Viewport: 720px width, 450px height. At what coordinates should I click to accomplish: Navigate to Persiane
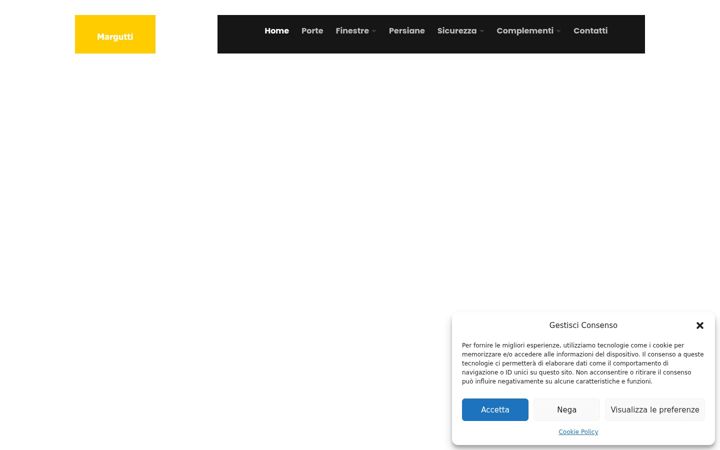407,31
